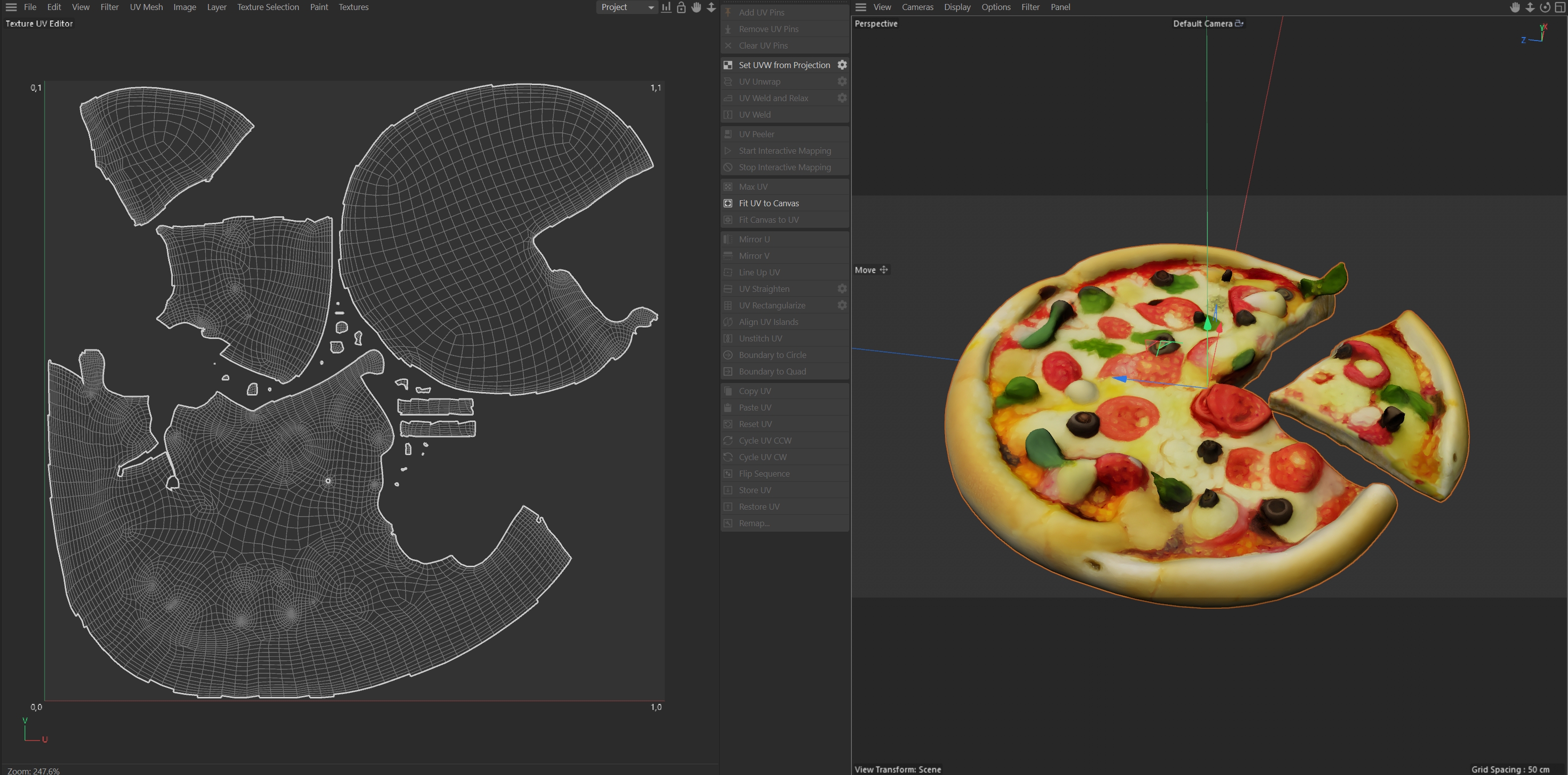Open the Texture Selection menu
Screen dimensions: 1568x775
pos(268,8)
